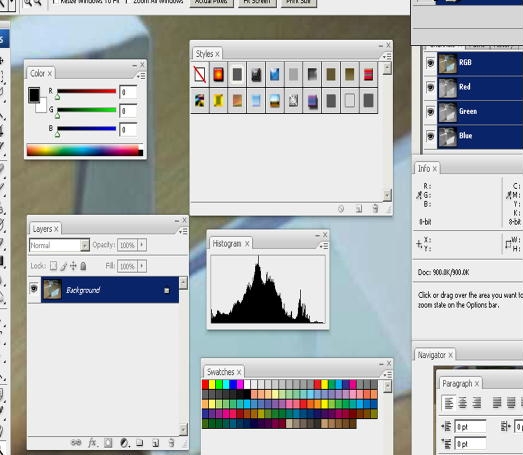Screen dimensions: 523x455
Task: Toggle Lock image pixels brush icon
Action: 64,266
